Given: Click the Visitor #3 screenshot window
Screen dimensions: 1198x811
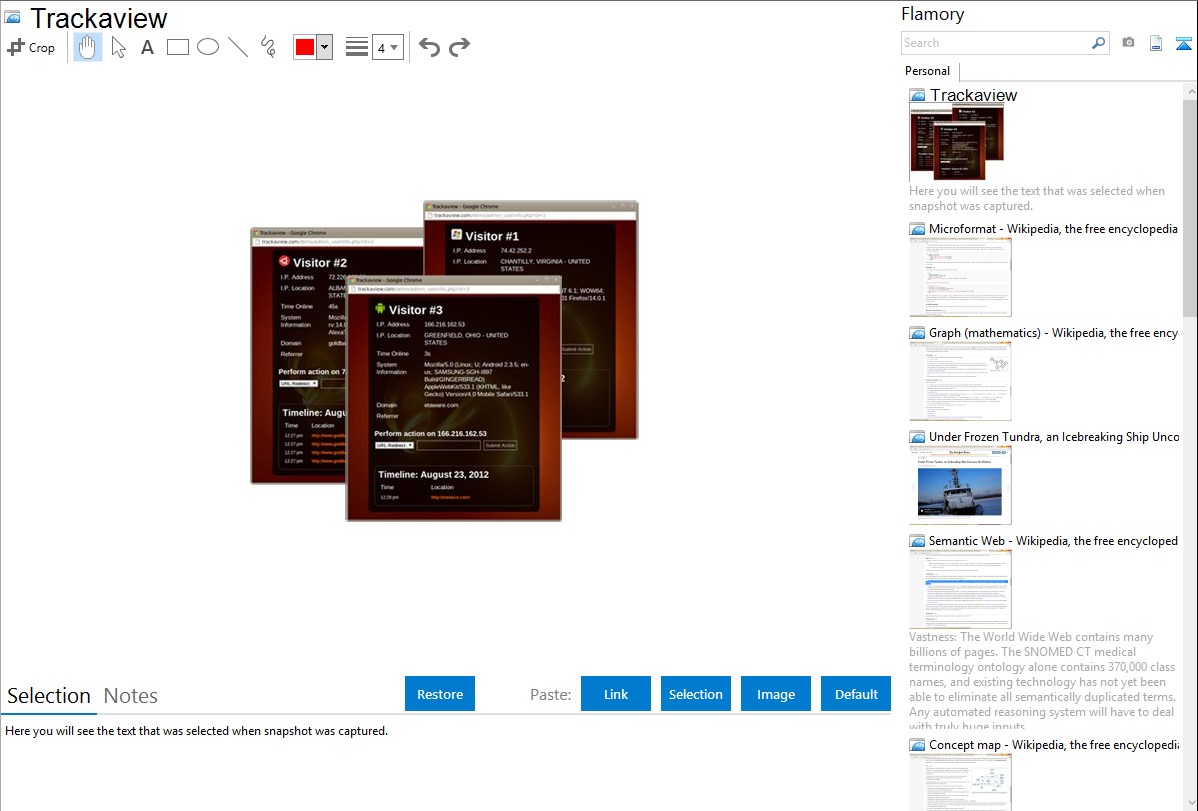Looking at the screenshot, I should click(x=454, y=398).
